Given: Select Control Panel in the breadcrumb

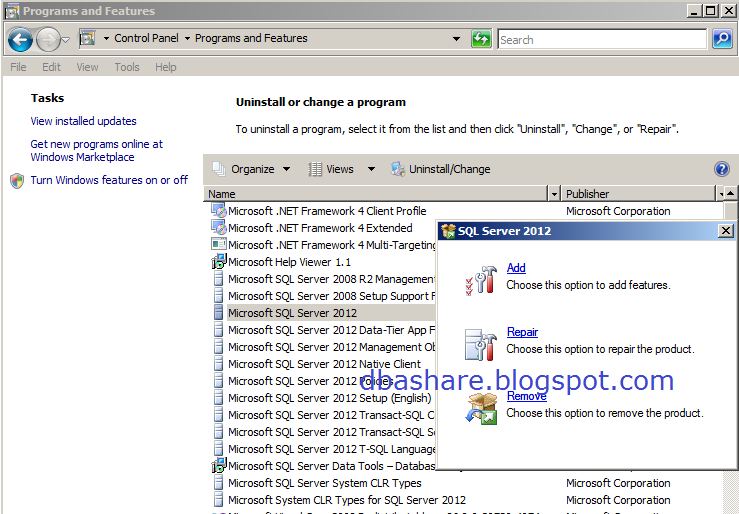Looking at the screenshot, I should [146, 38].
